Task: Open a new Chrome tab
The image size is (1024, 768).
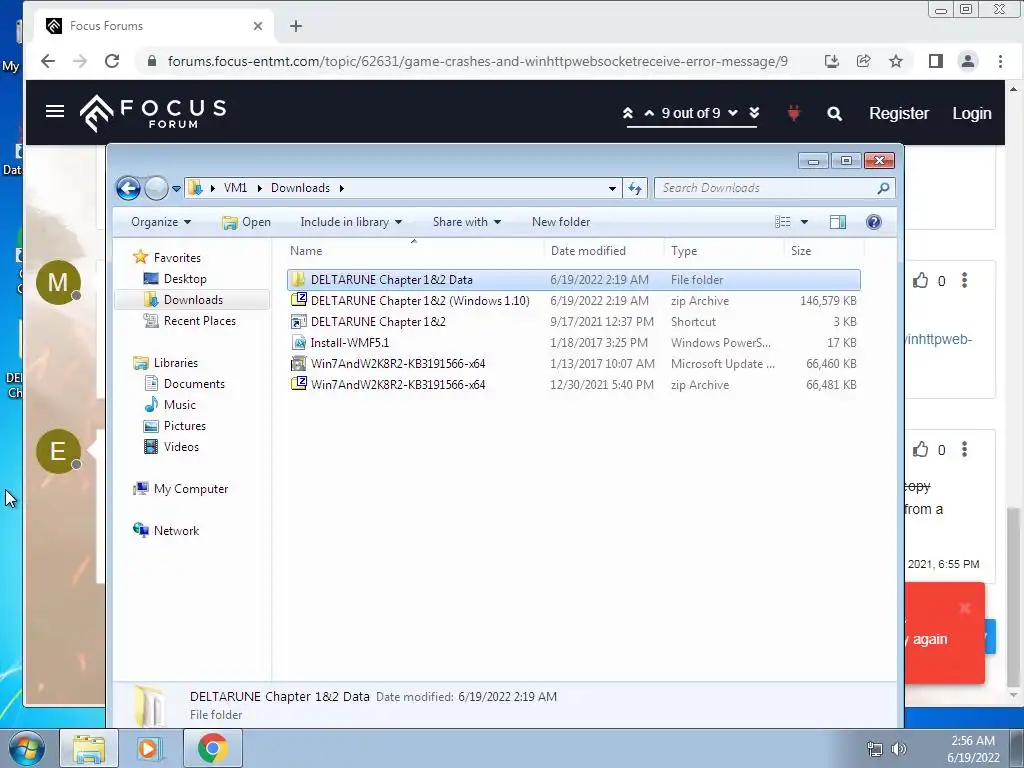Action: (296, 26)
